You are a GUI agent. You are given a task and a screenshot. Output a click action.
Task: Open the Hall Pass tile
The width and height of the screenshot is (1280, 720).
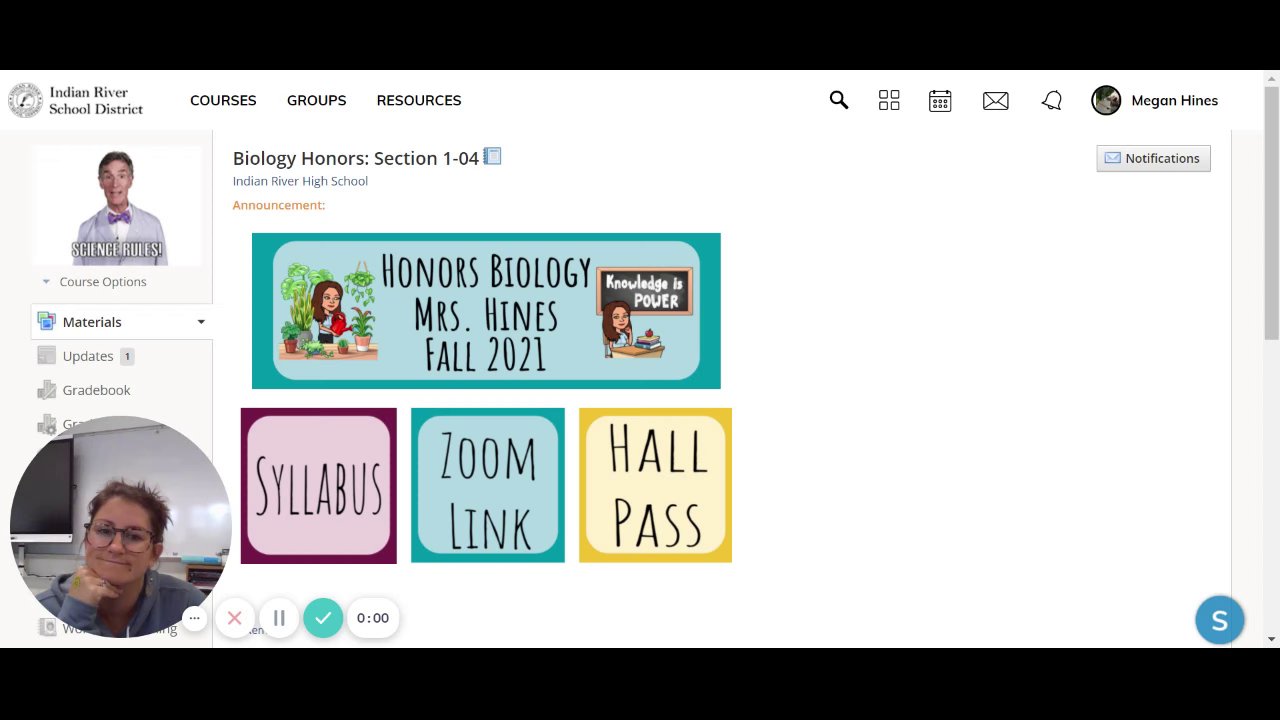click(655, 485)
